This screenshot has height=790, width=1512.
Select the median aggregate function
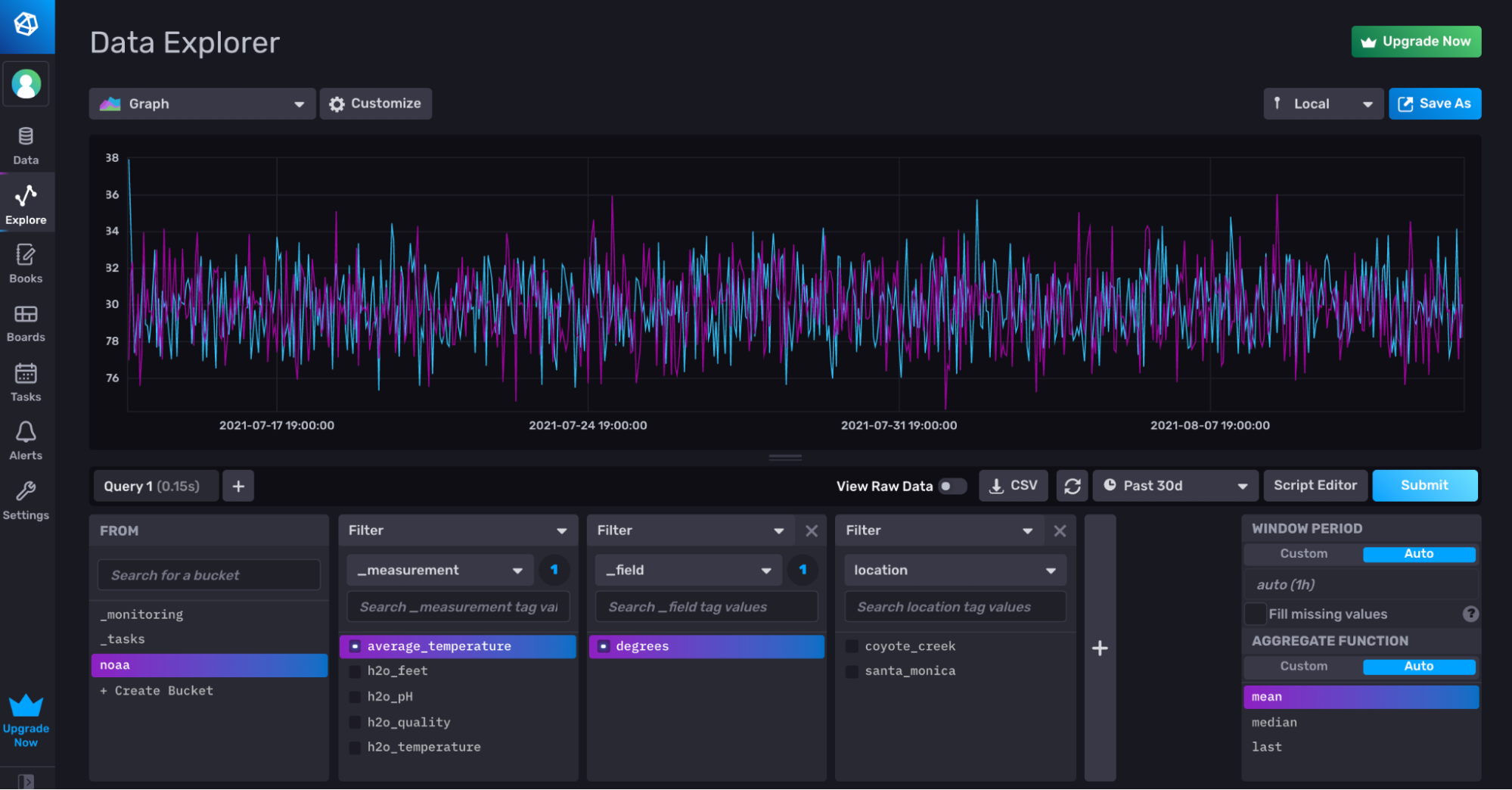pyautogui.click(x=1361, y=723)
